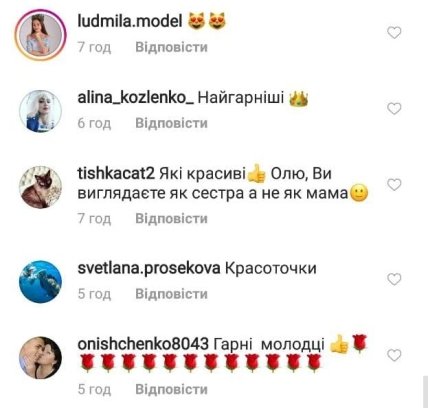Like the ludmila.model comment with the heart

(x=394, y=33)
